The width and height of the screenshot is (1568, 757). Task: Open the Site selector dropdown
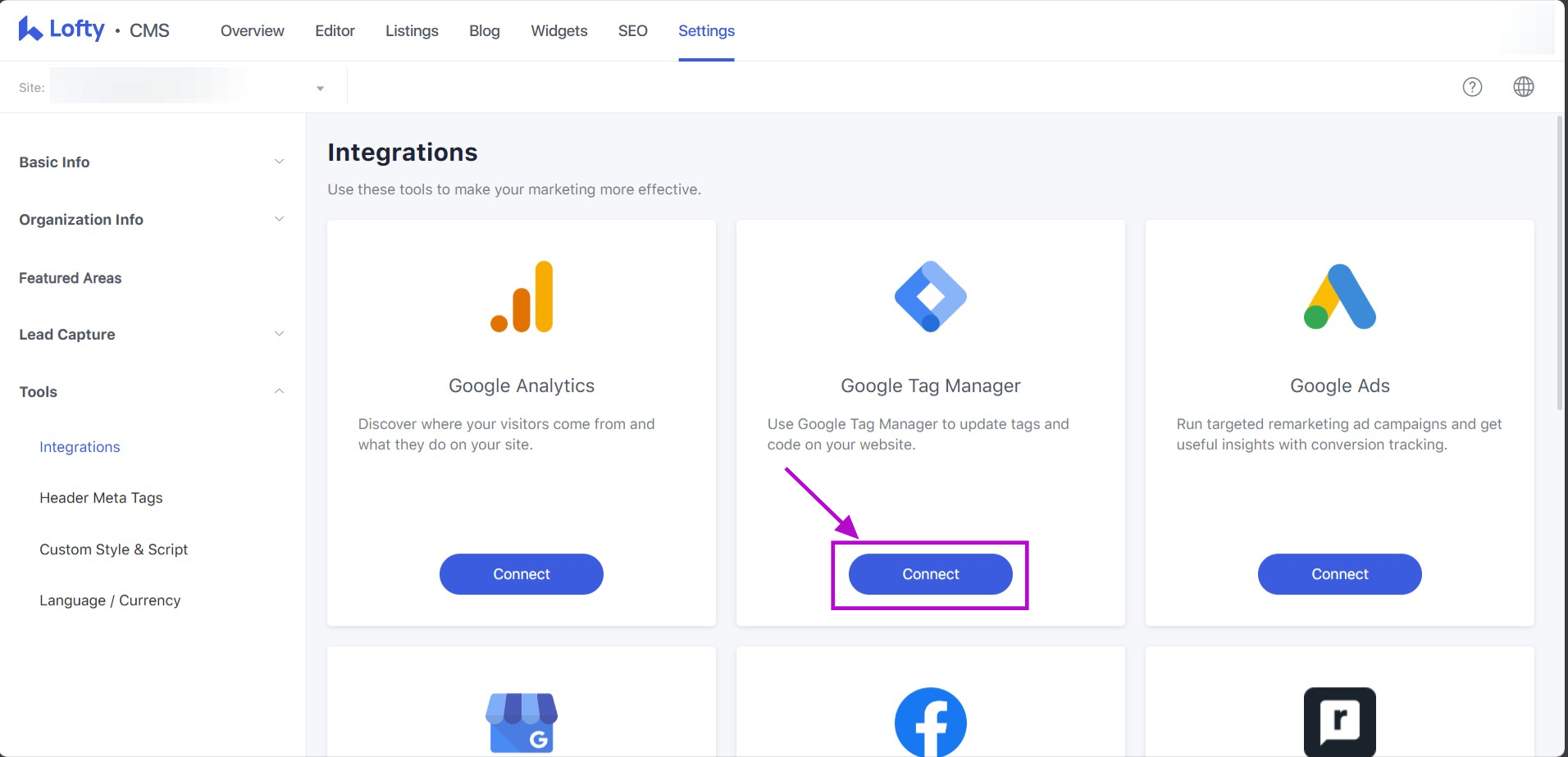320,88
